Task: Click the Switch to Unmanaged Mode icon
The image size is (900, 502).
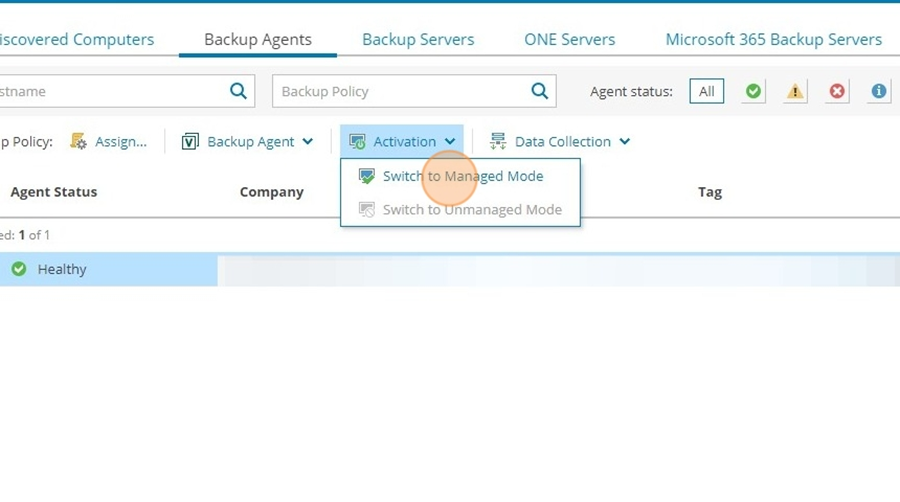Action: pos(367,209)
